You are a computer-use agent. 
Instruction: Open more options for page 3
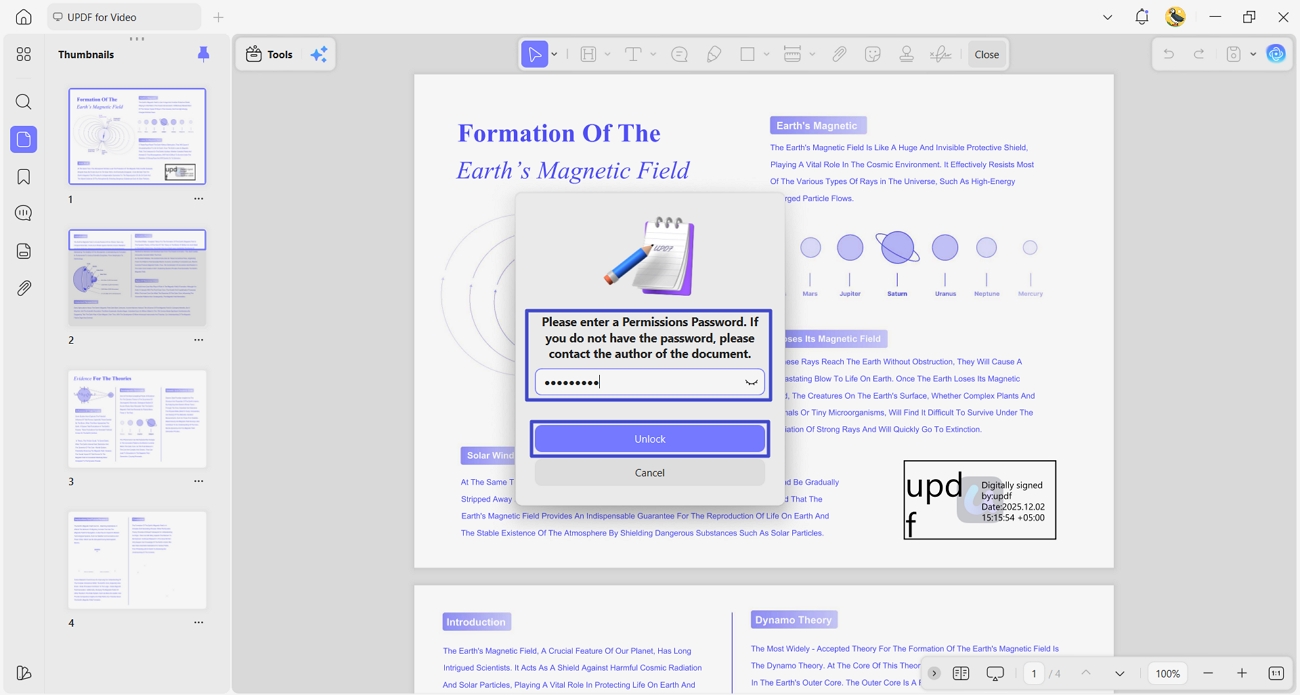click(198, 481)
